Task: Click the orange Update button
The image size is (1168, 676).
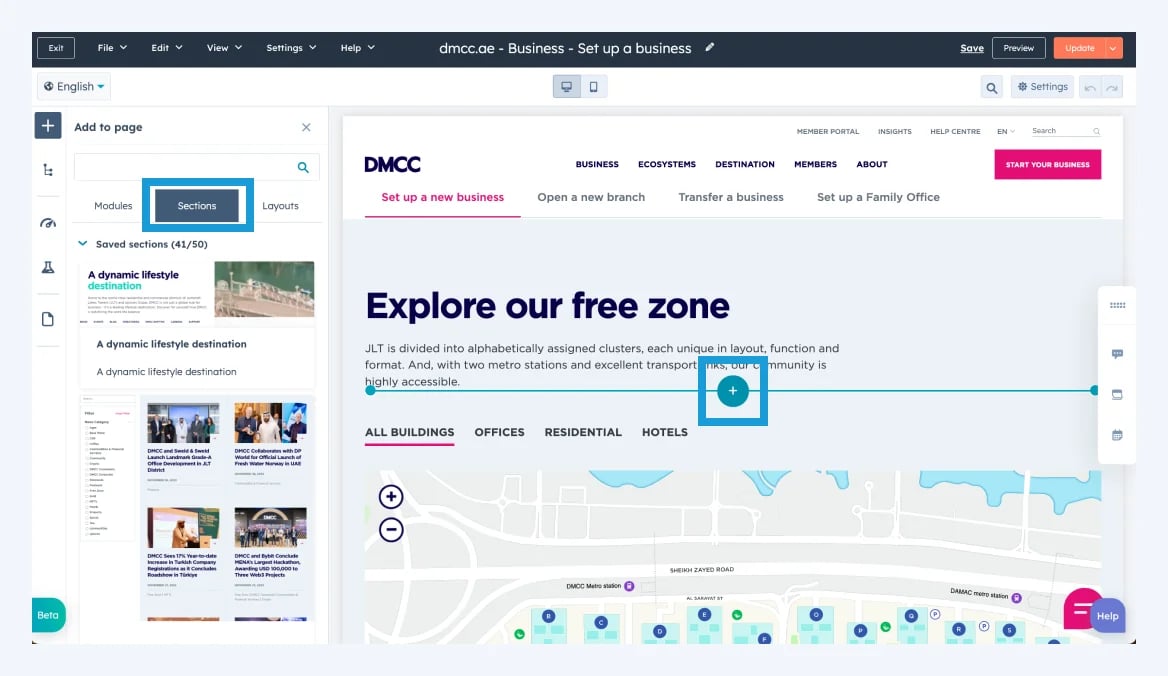Action: (x=1079, y=48)
